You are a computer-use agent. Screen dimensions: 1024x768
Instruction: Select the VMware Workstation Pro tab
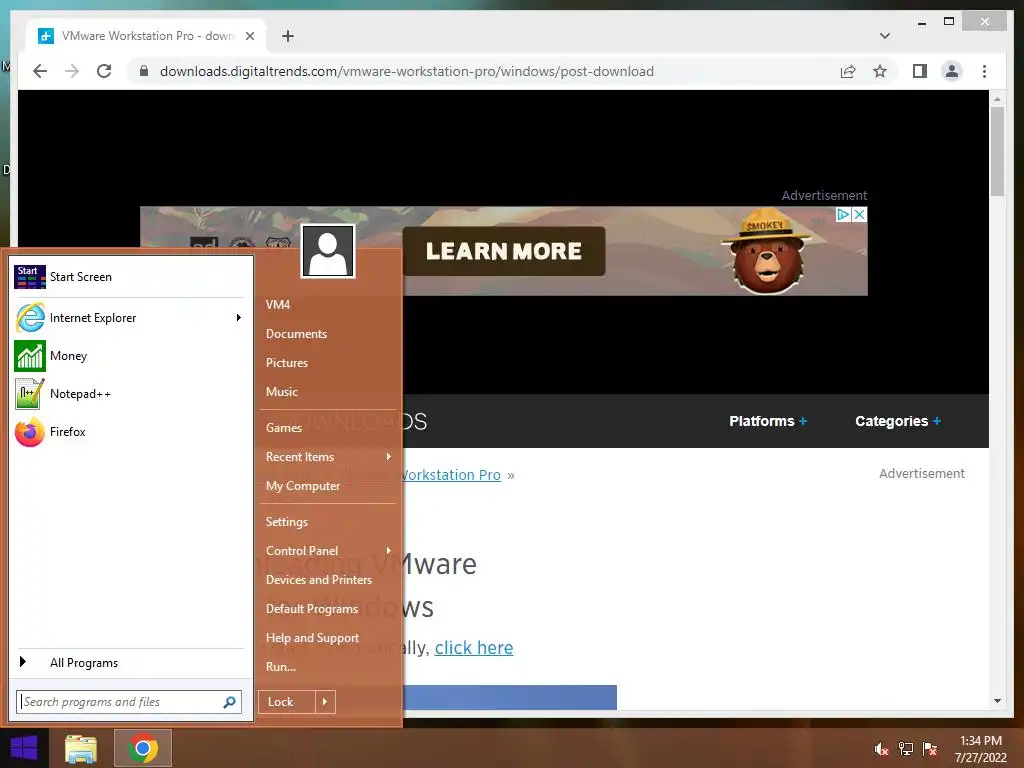click(x=146, y=36)
